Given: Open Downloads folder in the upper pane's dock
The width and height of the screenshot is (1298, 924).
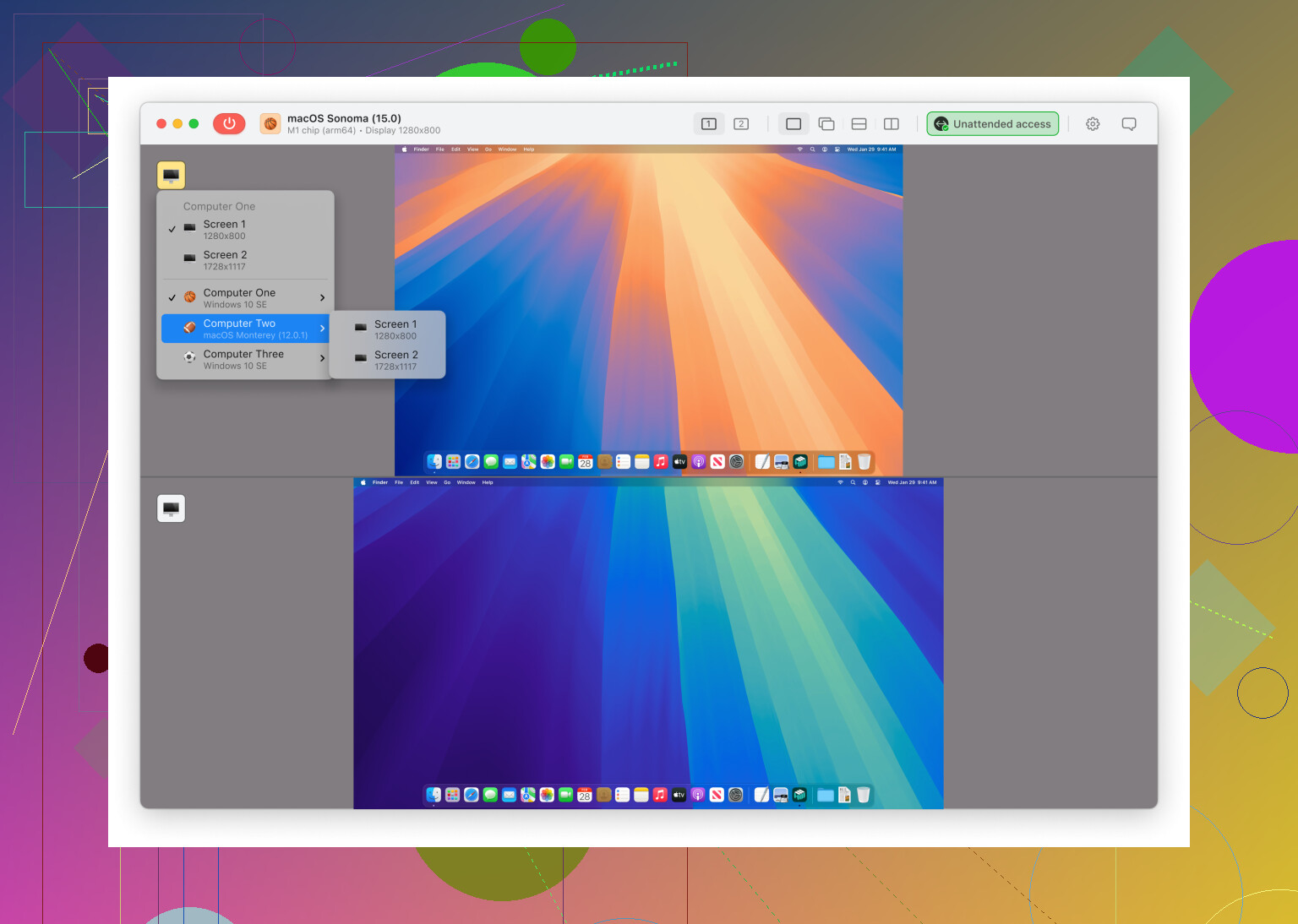Looking at the screenshot, I should (x=826, y=461).
